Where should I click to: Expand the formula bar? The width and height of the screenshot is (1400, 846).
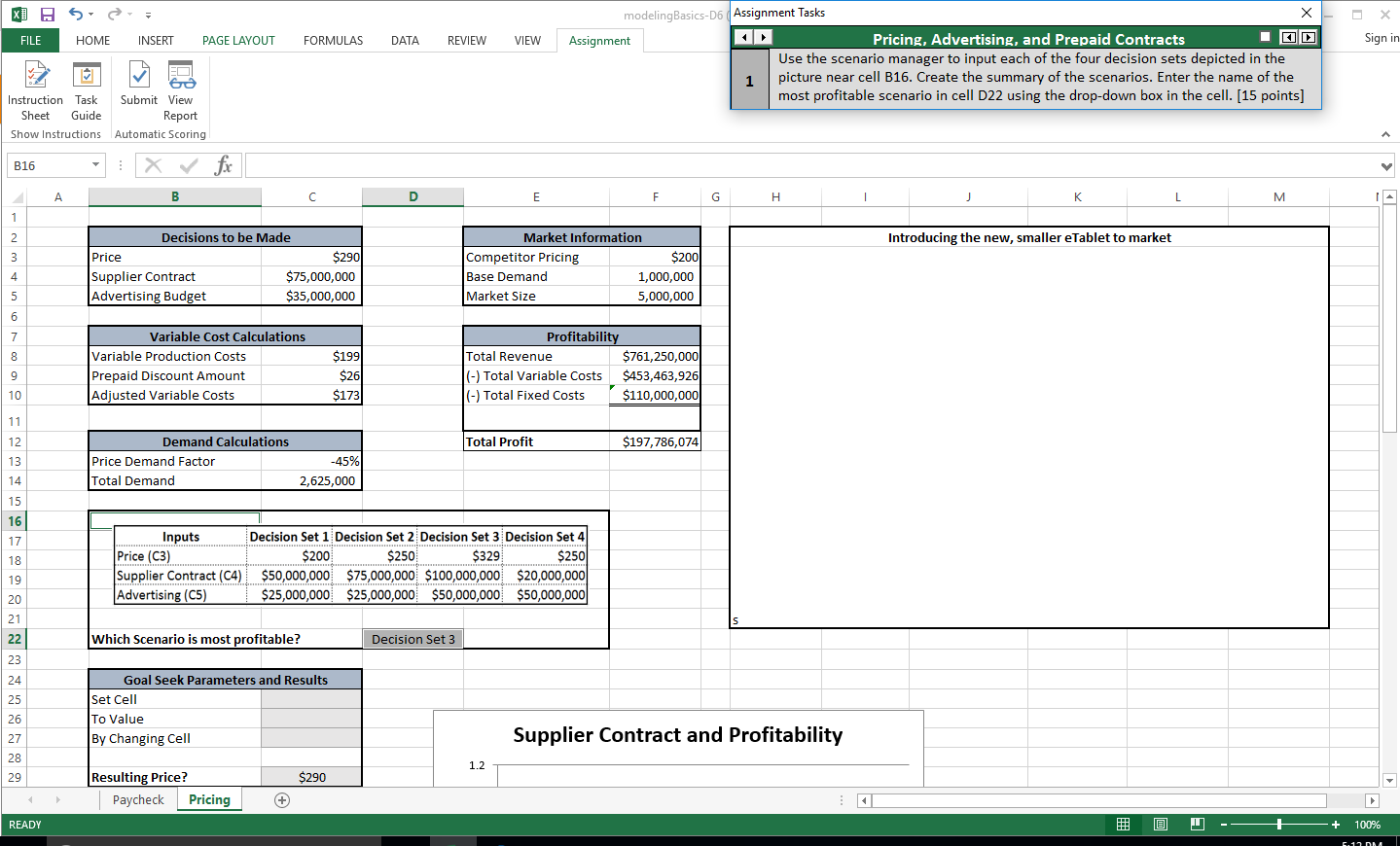[1386, 166]
